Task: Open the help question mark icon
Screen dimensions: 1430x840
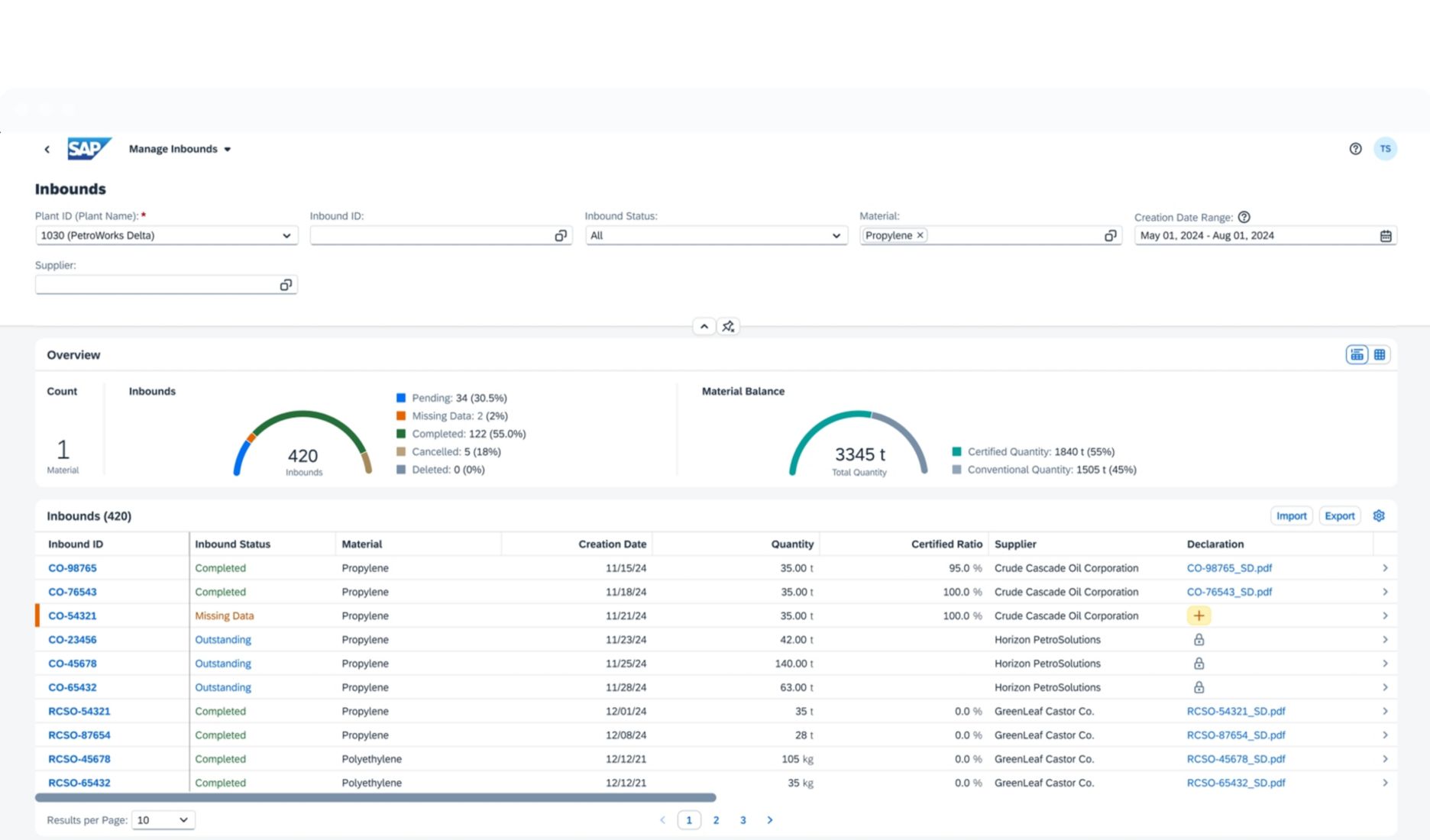Action: pyautogui.click(x=1355, y=149)
